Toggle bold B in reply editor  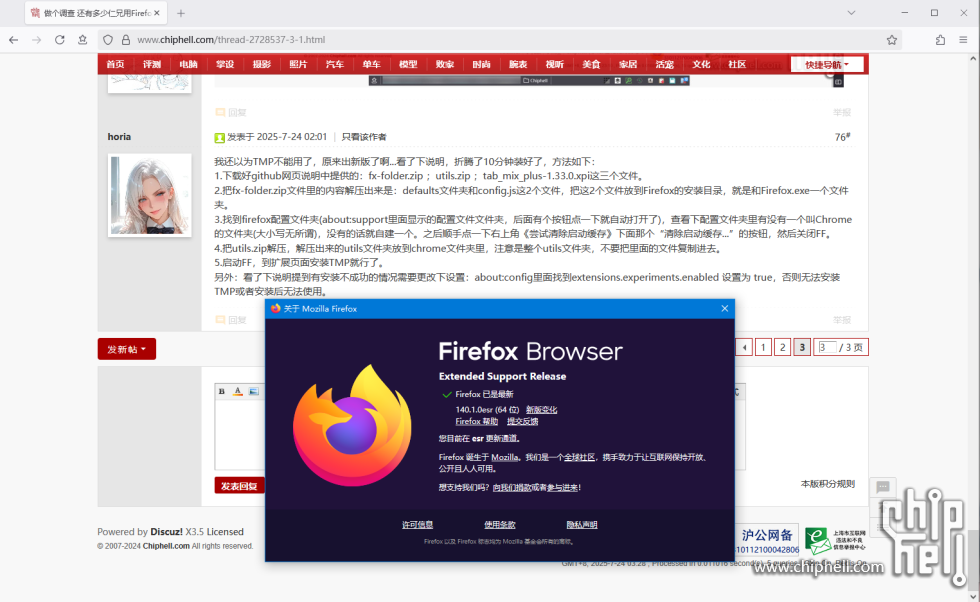tap(221, 391)
